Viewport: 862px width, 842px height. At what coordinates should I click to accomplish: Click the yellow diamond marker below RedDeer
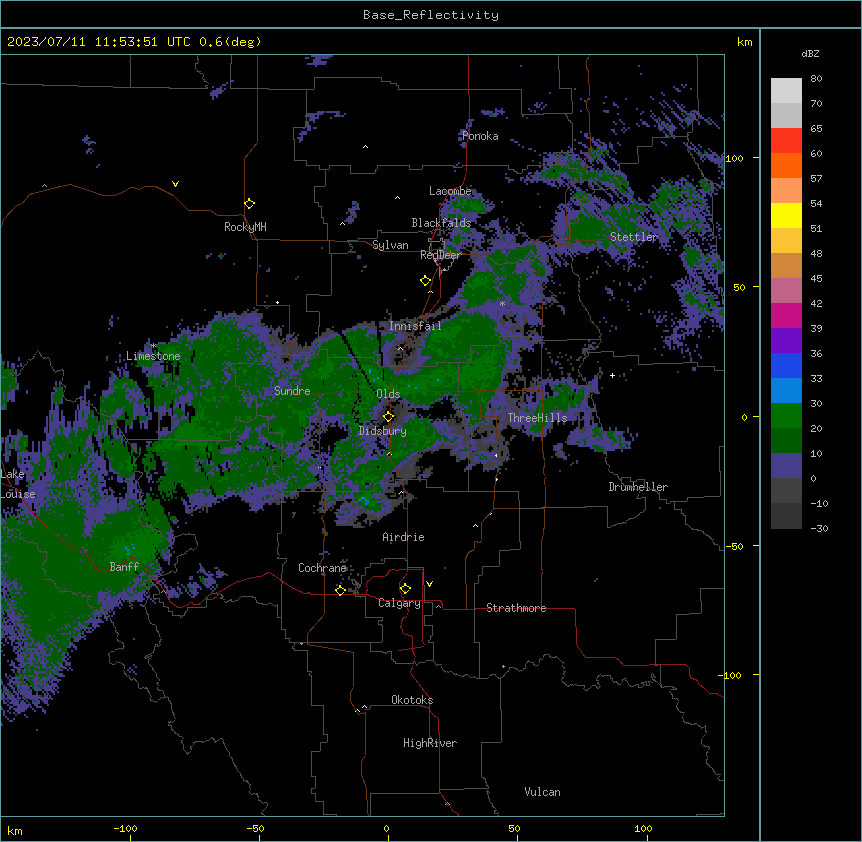tap(426, 281)
